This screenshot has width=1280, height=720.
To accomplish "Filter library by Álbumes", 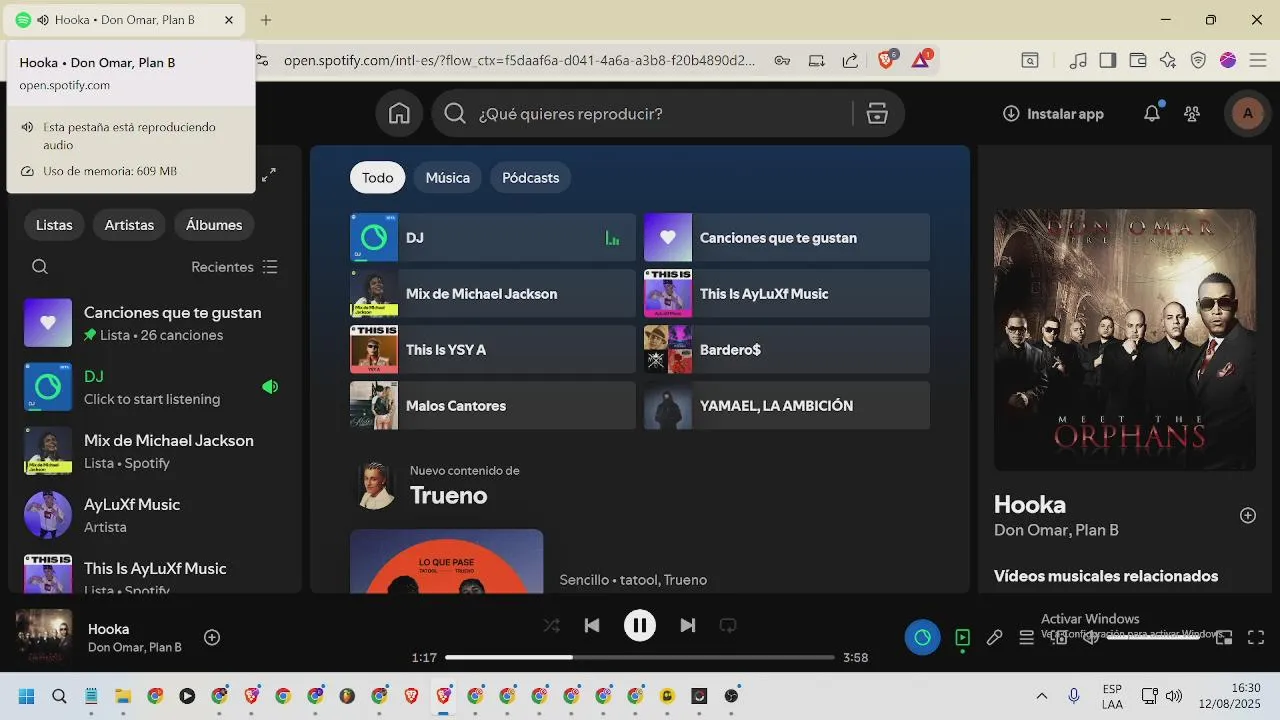I will tap(214, 225).
